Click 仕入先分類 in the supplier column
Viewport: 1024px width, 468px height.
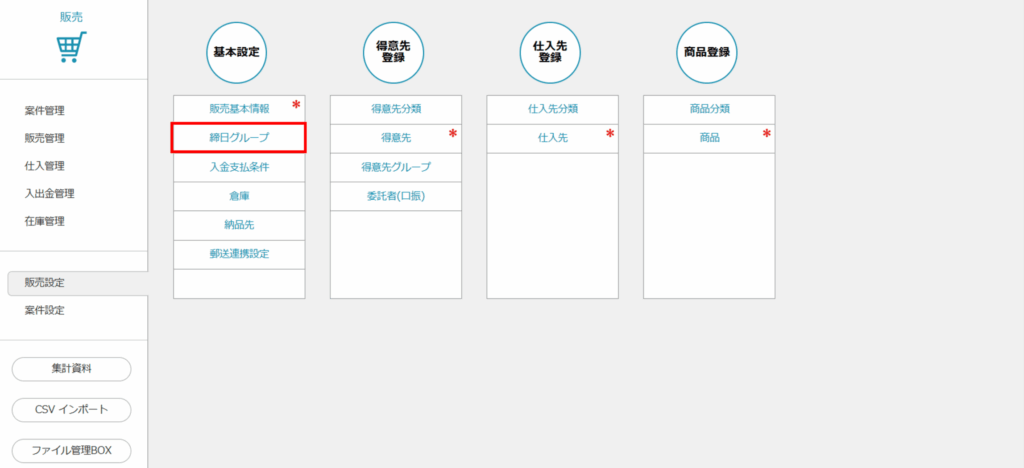(x=552, y=108)
